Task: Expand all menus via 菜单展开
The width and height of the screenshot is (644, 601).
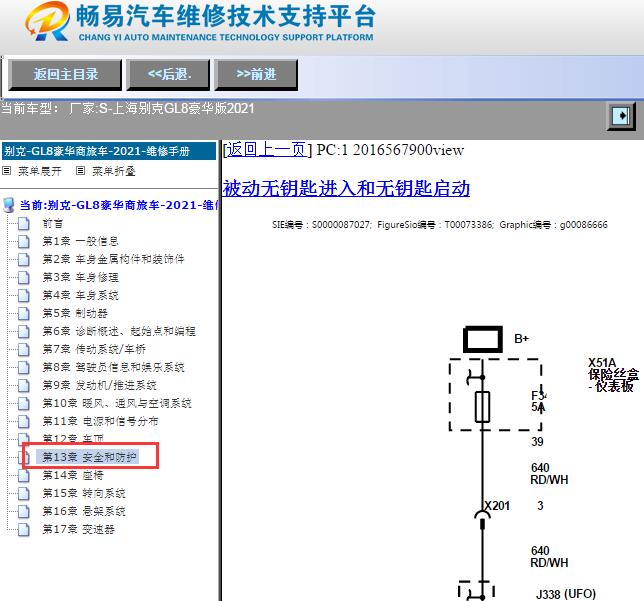Action: [39, 171]
